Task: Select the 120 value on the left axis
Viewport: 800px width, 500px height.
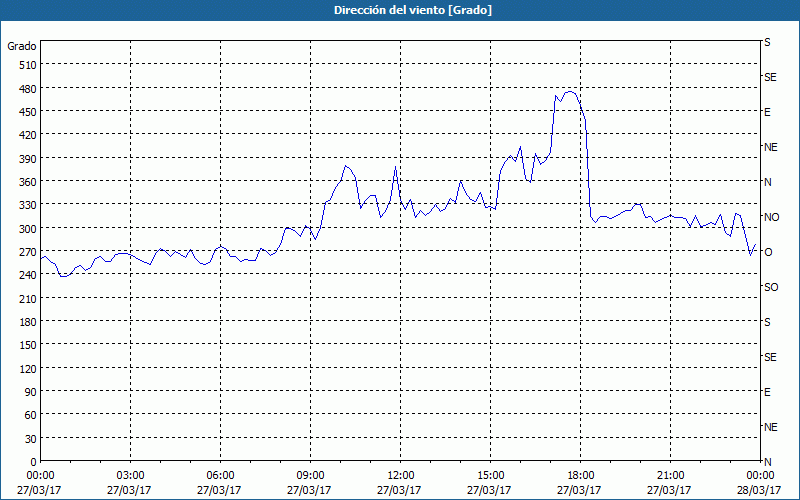Action: [29, 369]
